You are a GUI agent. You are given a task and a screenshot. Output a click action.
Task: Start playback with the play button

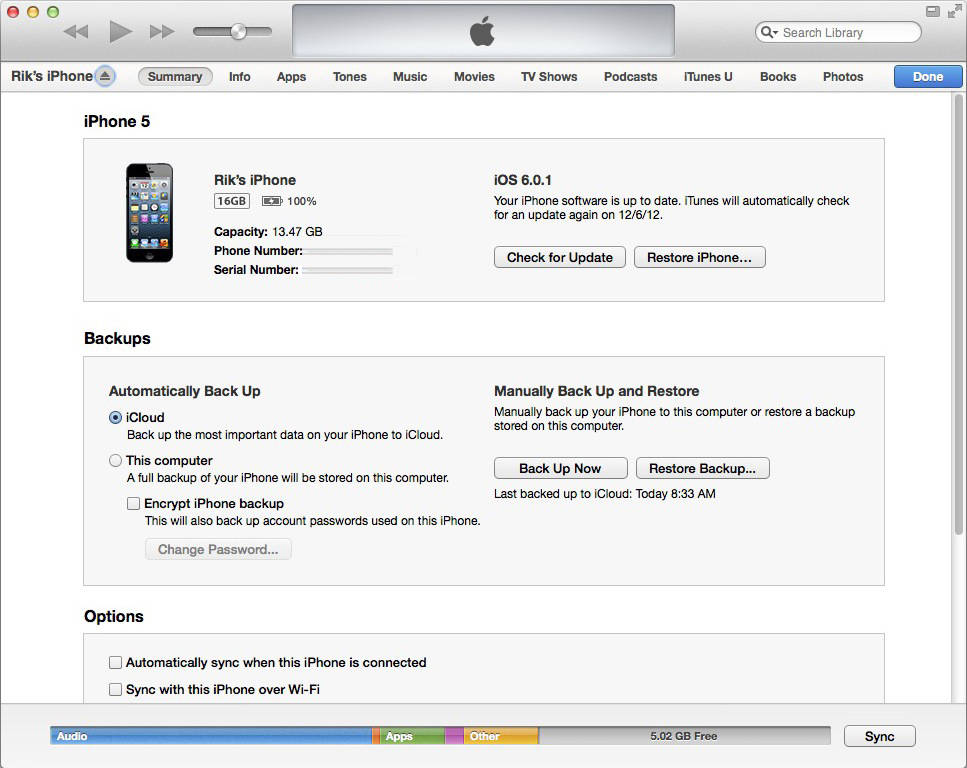[x=120, y=31]
